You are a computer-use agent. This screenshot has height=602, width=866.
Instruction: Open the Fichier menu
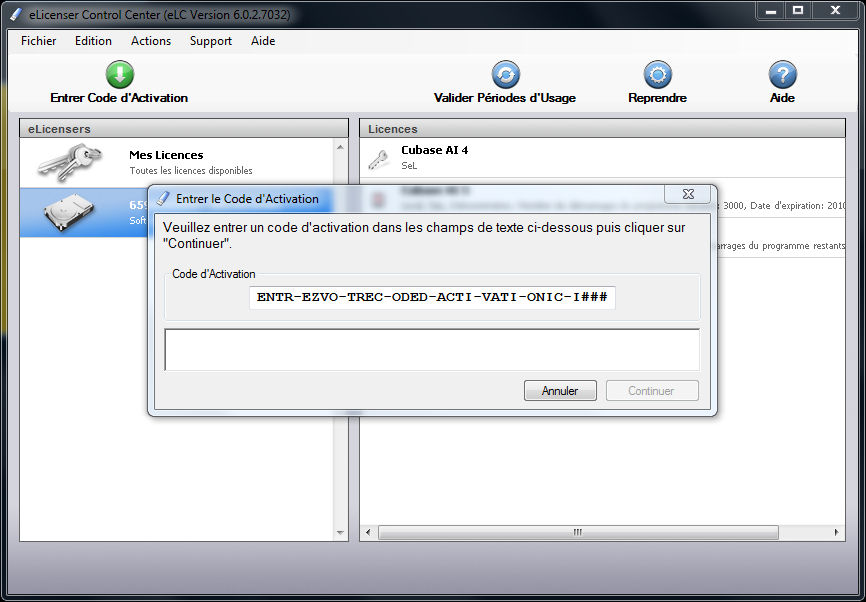point(39,41)
